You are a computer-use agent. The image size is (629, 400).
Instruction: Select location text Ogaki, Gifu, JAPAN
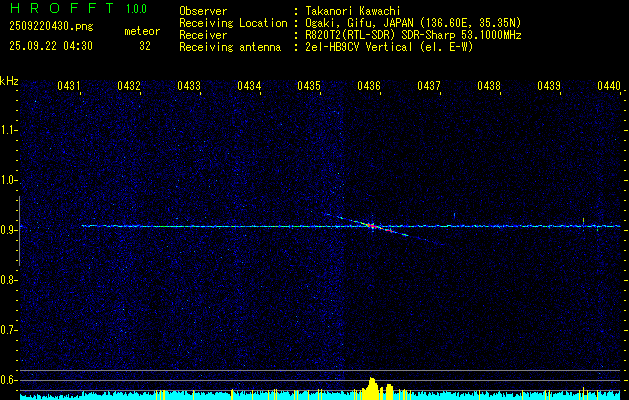click(x=360, y=23)
